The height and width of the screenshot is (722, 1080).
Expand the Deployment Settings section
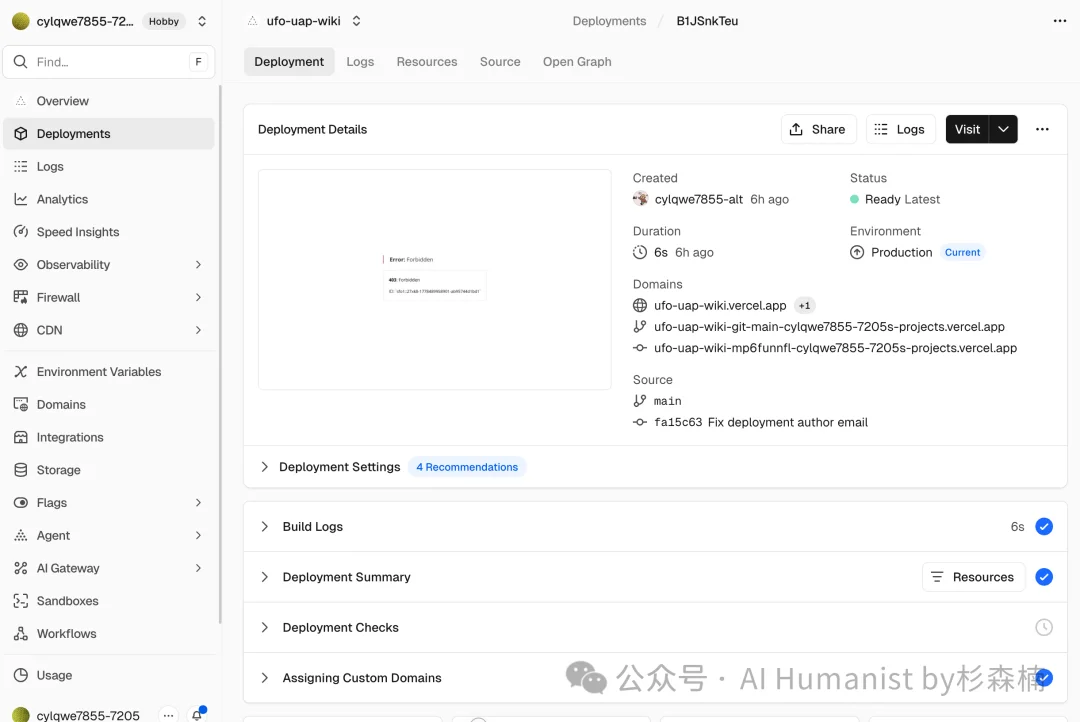264,466
